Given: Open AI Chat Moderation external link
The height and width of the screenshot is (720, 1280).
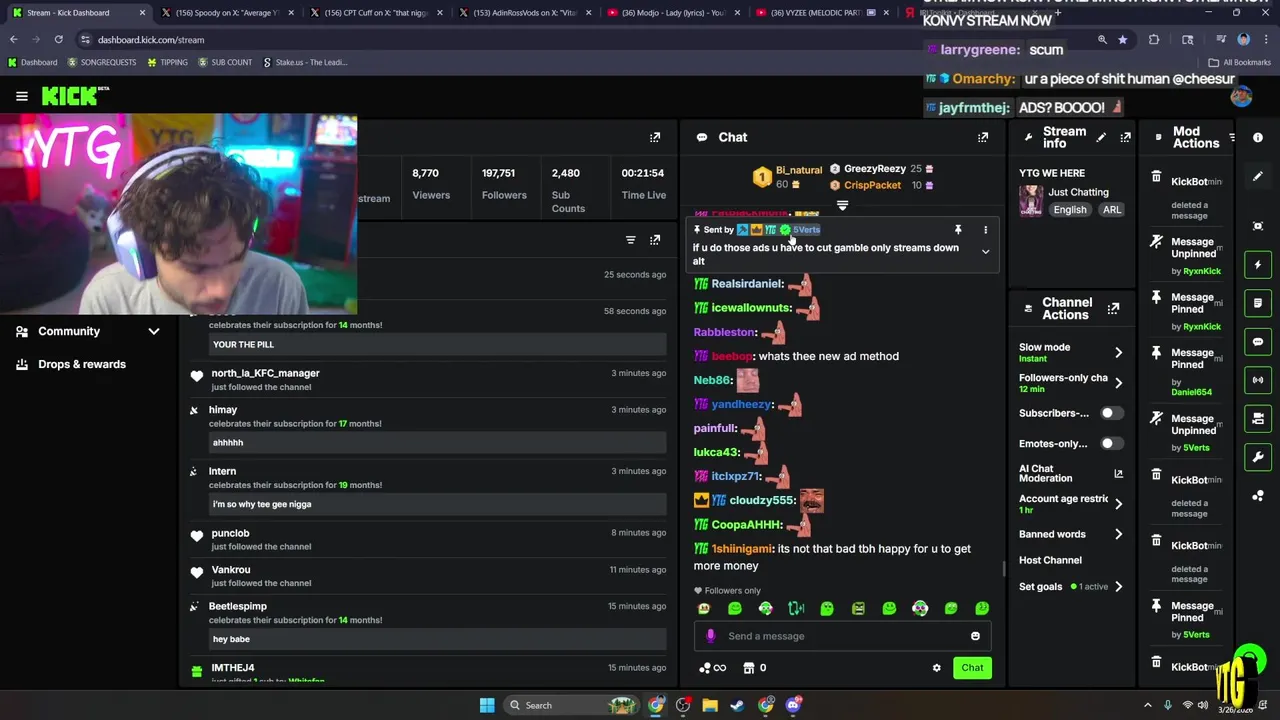Looking at the screenshot, I should tap(1118, 473).
